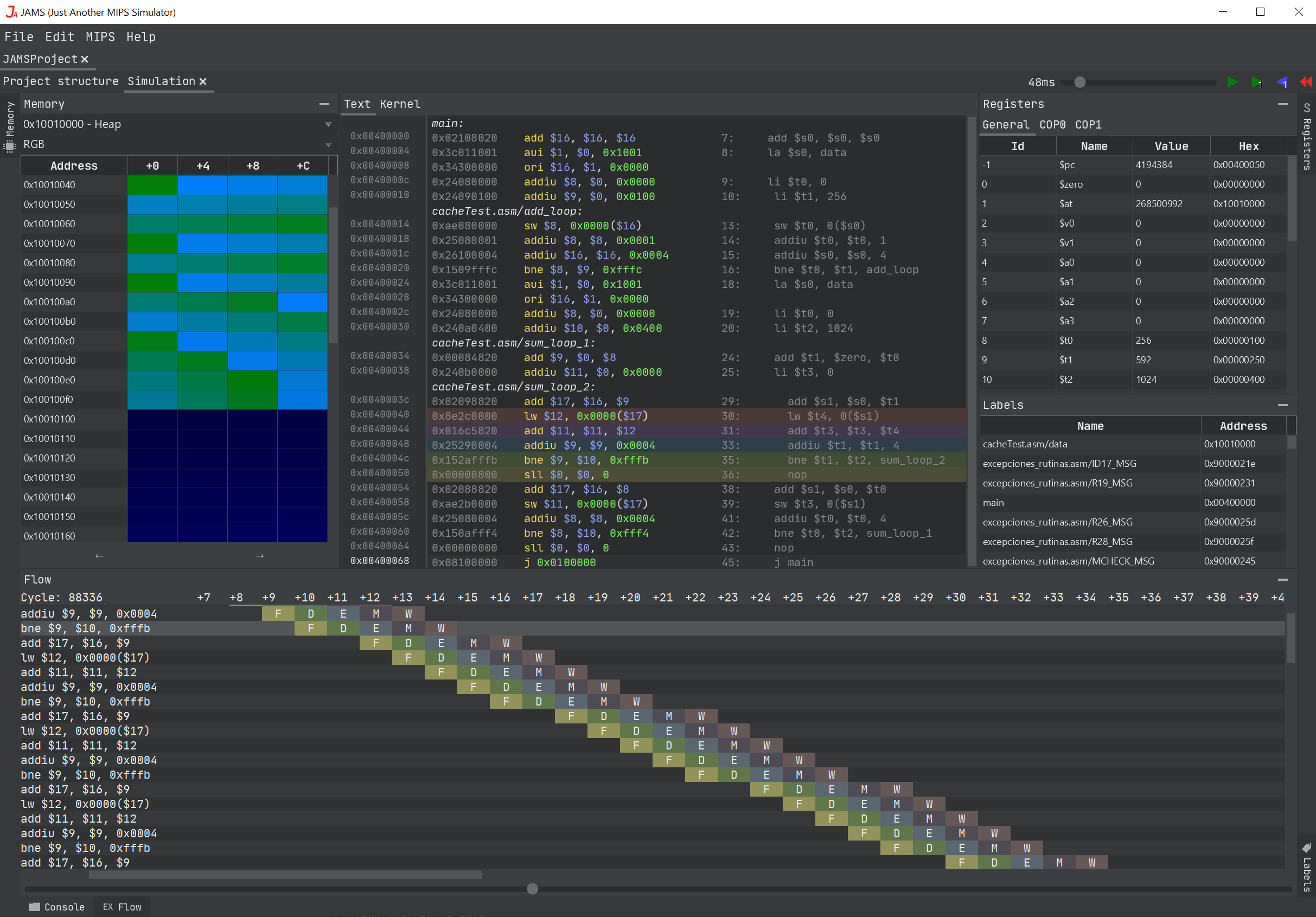
Task: Toggle the Registers sidebar tab
Action: click(x=1307, y=135)
